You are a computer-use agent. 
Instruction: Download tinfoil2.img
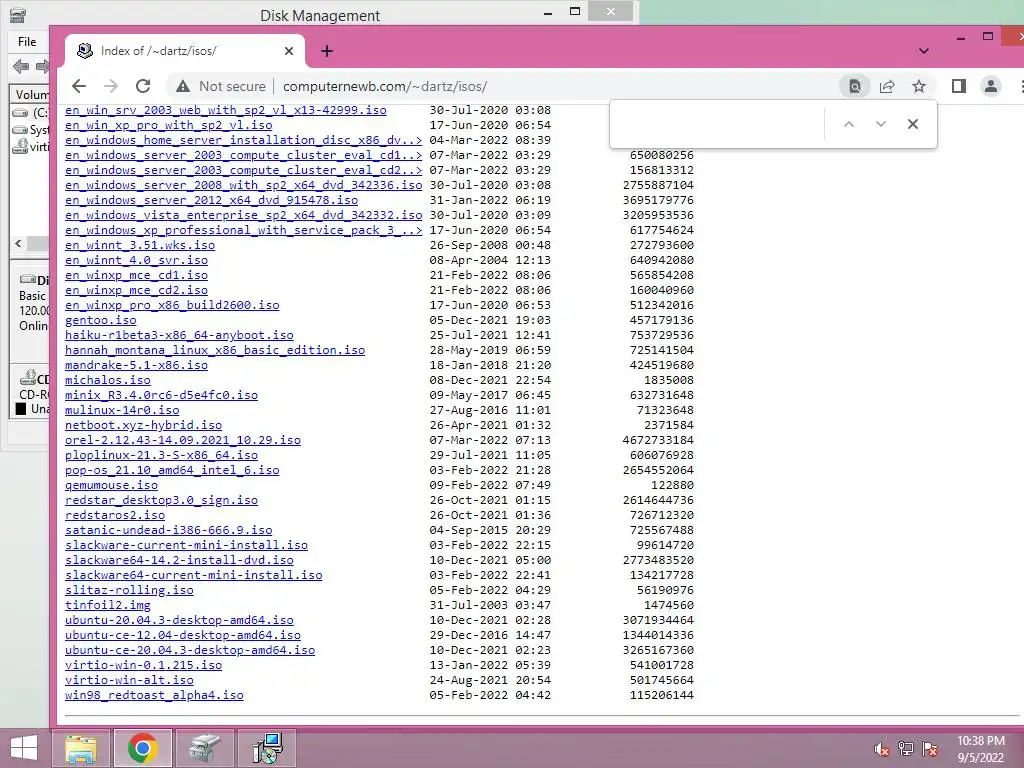click(x=107, y=605)
